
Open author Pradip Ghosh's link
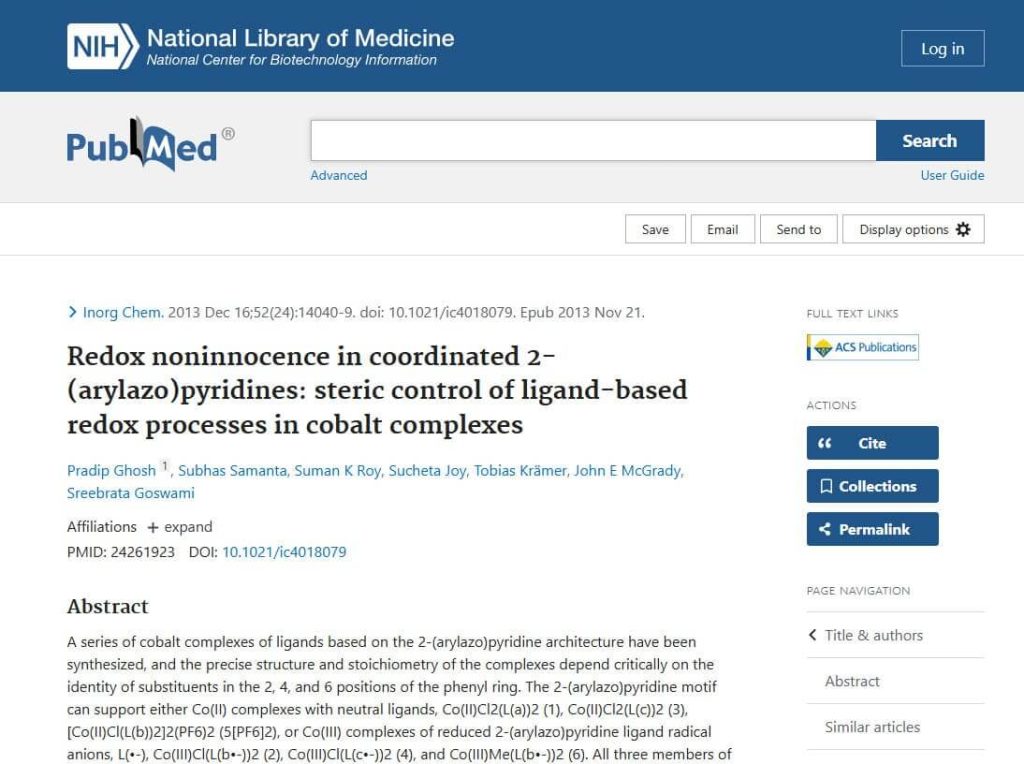(x=111, y=471)
